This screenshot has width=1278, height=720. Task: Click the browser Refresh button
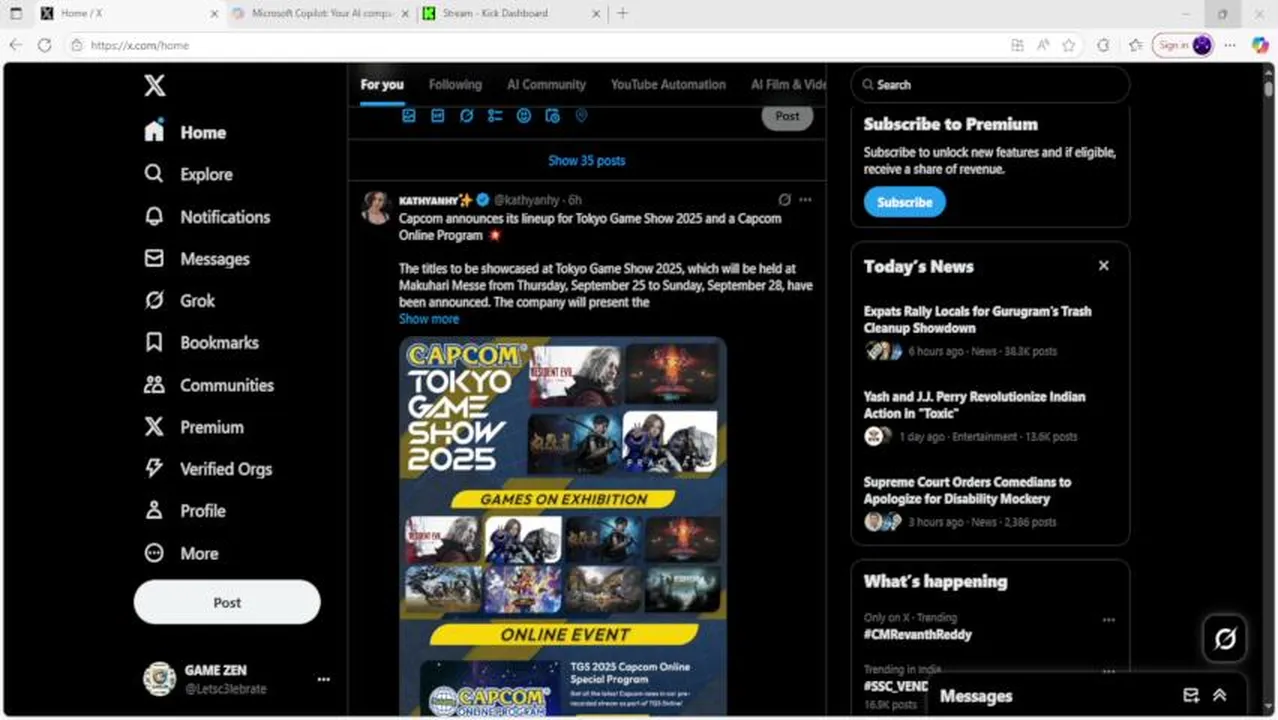click(x=44, y=45)
